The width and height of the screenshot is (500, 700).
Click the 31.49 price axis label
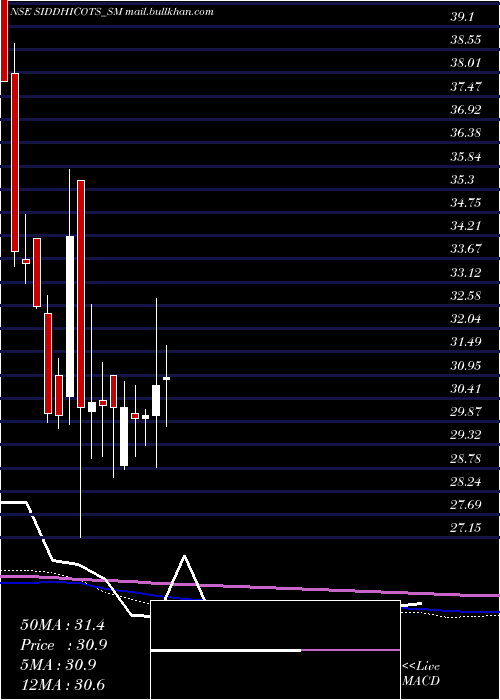click(466, 342)
